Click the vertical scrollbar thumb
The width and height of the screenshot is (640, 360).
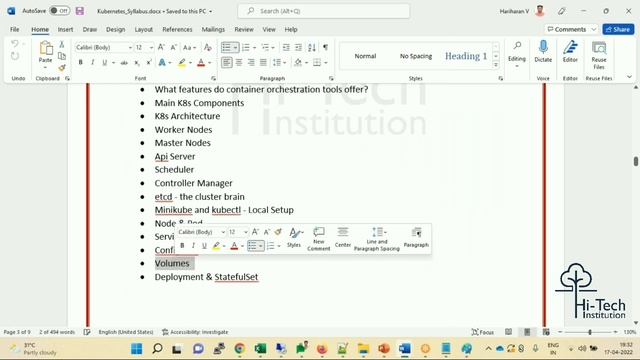tap(636, 161)
